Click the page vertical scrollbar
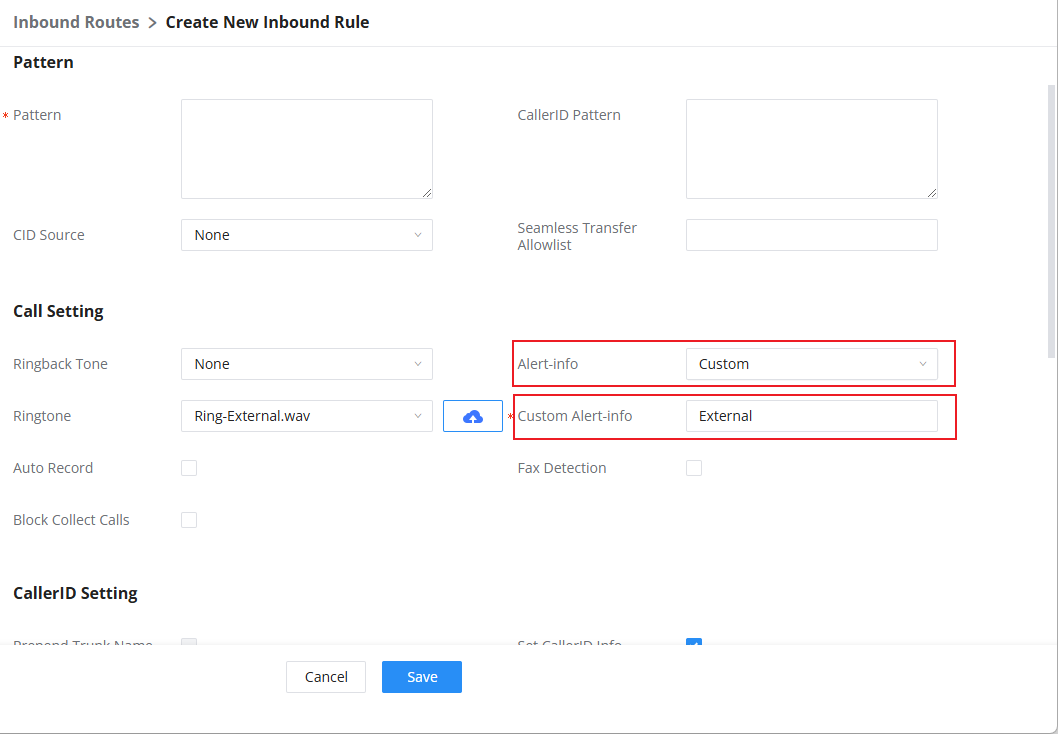 pyautogui.click(x=1052, y=223)
